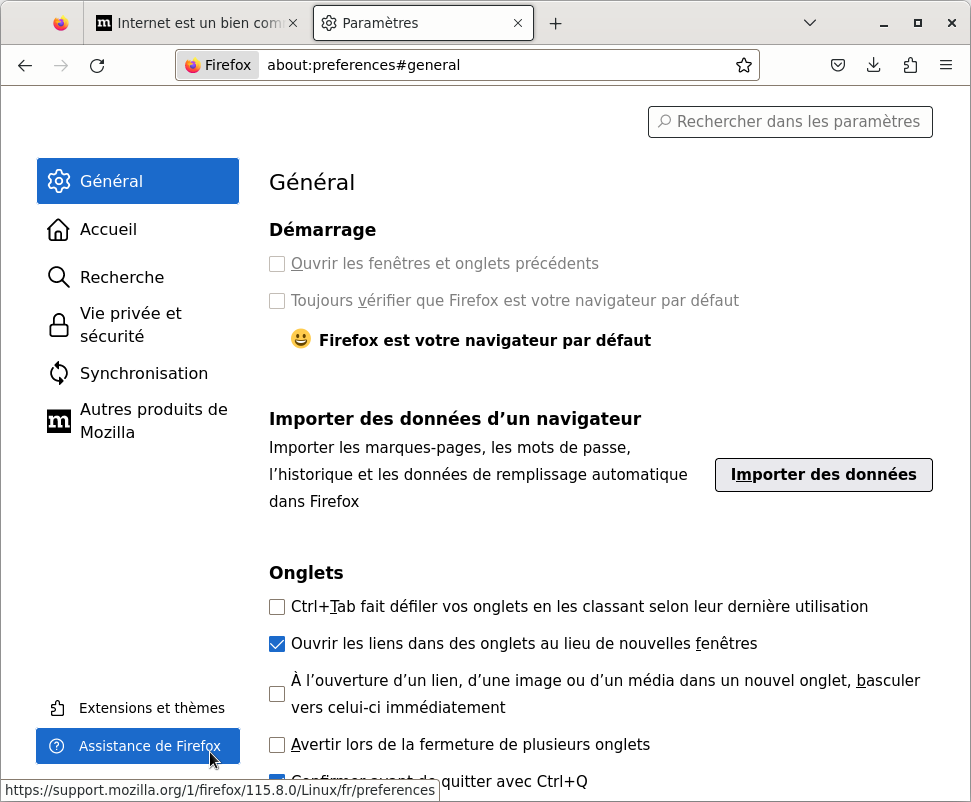Open the Pocket save icon
This screenshot has width=971, height=802.
tap(837, 65)
